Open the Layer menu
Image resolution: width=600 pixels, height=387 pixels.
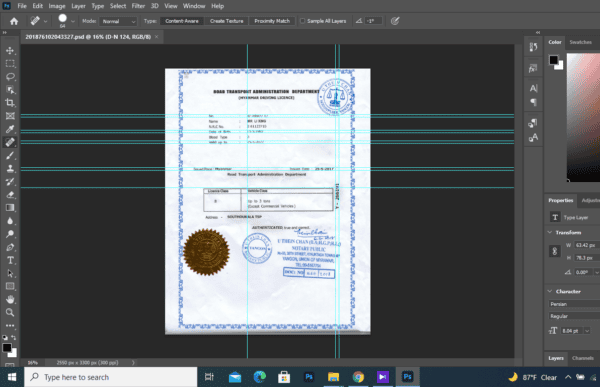(x=78, y=6)
